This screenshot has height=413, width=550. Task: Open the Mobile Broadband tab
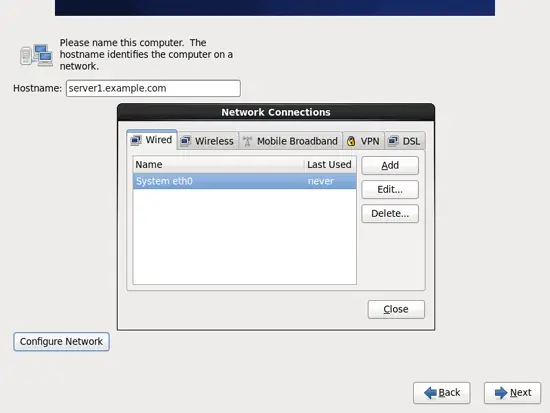tap(290, 141)
